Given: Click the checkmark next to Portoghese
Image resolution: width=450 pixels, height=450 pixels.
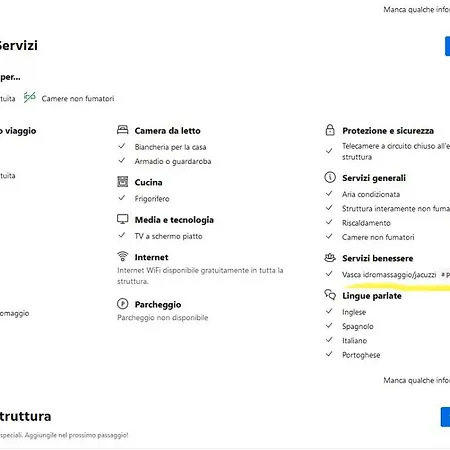Looking at the screenshot, I should (x=329, y=354).
